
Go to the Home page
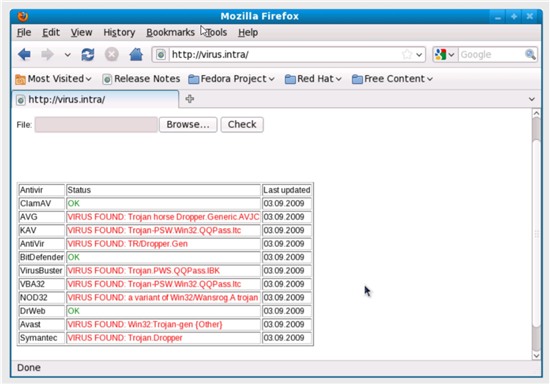[136, 54]
